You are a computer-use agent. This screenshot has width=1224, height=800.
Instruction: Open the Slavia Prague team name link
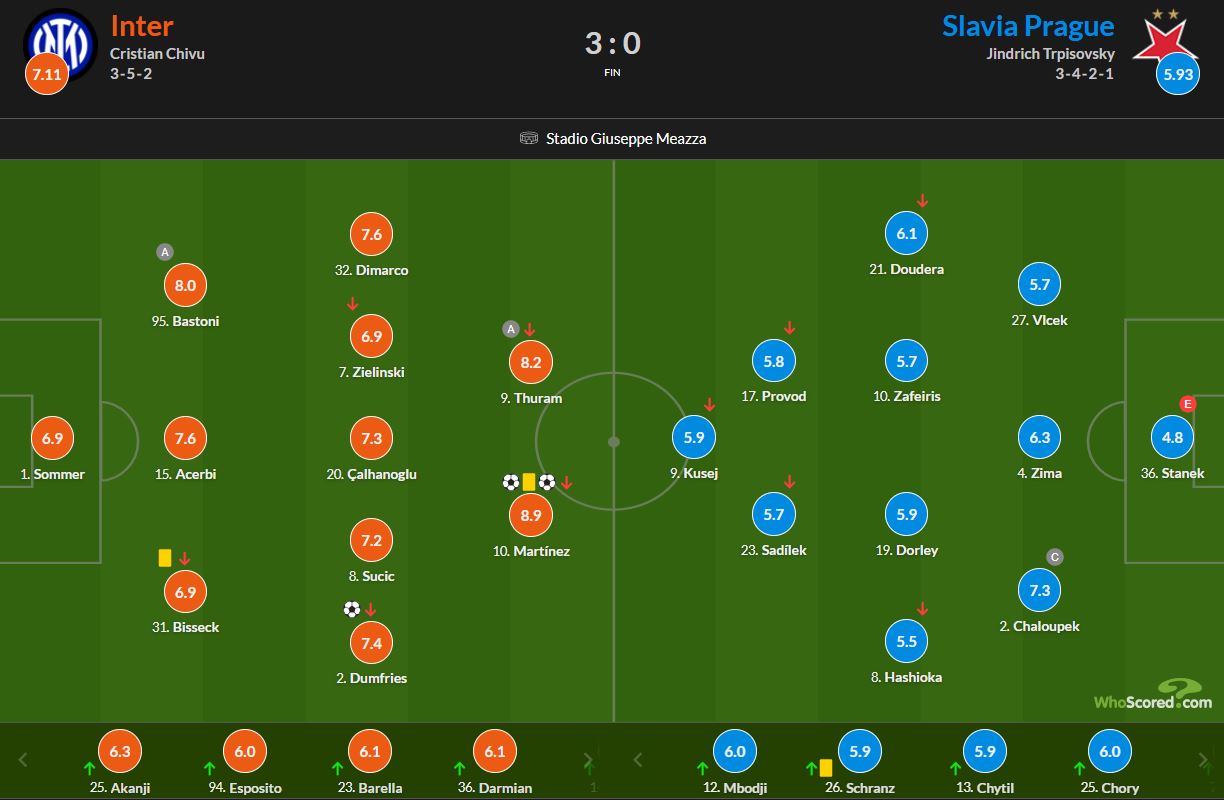(x=1028, y=25)
